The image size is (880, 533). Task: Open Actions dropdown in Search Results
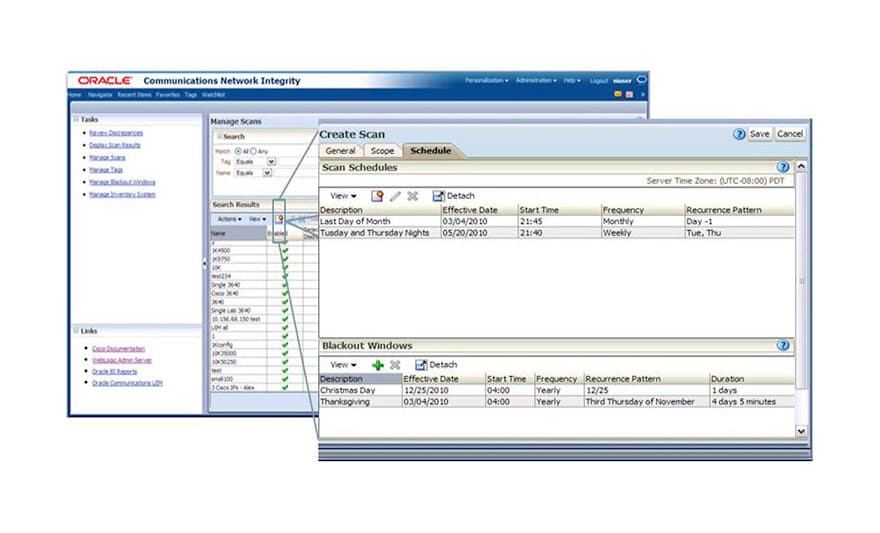pyautogui.click(x=230, y=219)
